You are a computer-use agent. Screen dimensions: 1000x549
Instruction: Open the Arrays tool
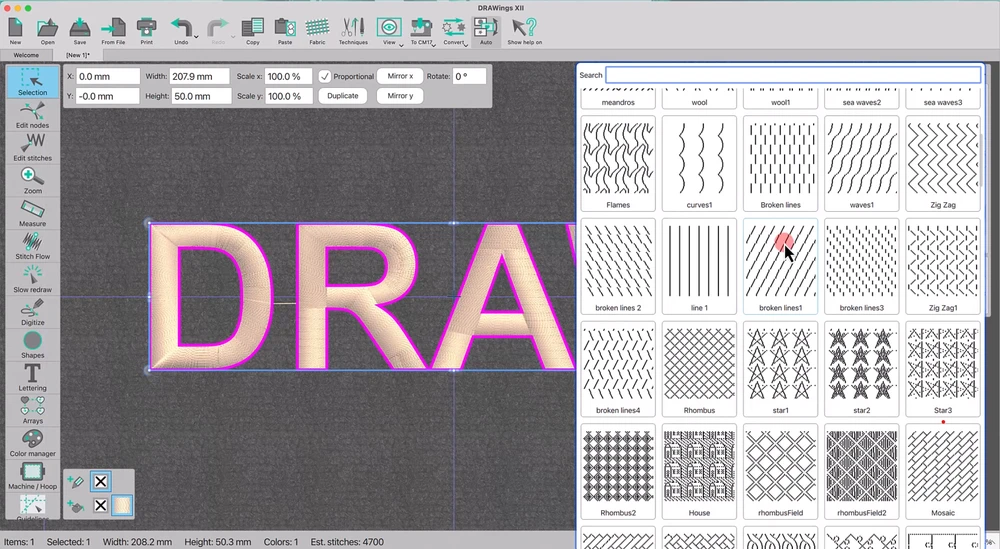click(x=33, y=411)
